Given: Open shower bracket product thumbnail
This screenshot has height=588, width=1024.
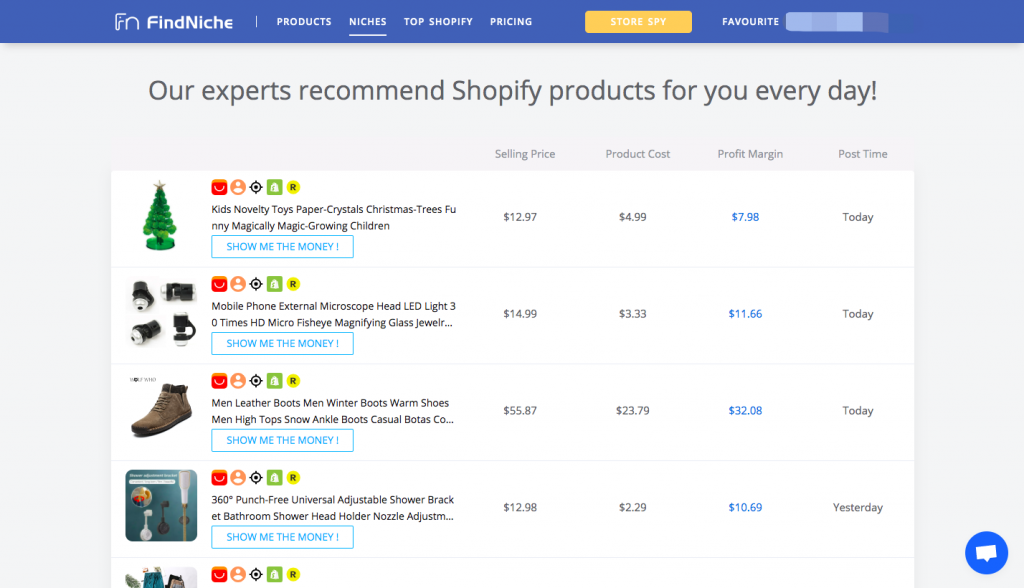Looking at the screenshot, I should click(161, 506).
